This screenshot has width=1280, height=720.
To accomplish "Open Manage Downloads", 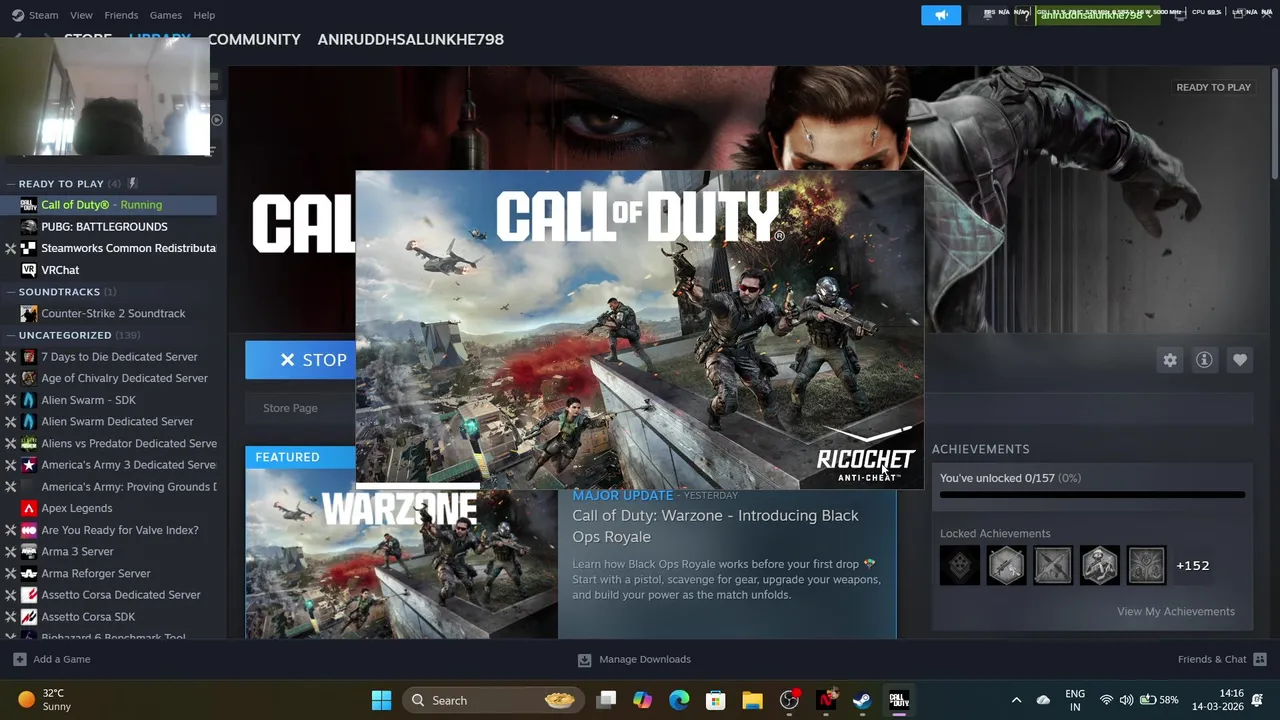I will tap(634, 659).
